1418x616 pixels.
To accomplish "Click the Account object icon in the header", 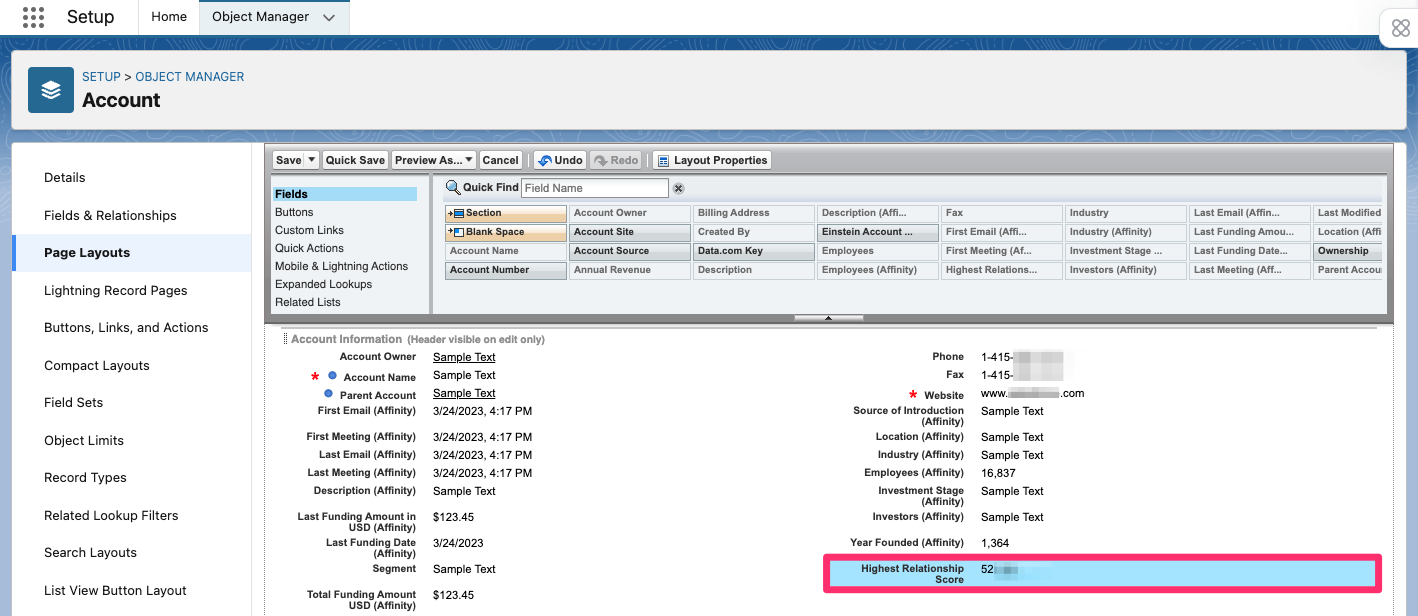I will point(51,89).
